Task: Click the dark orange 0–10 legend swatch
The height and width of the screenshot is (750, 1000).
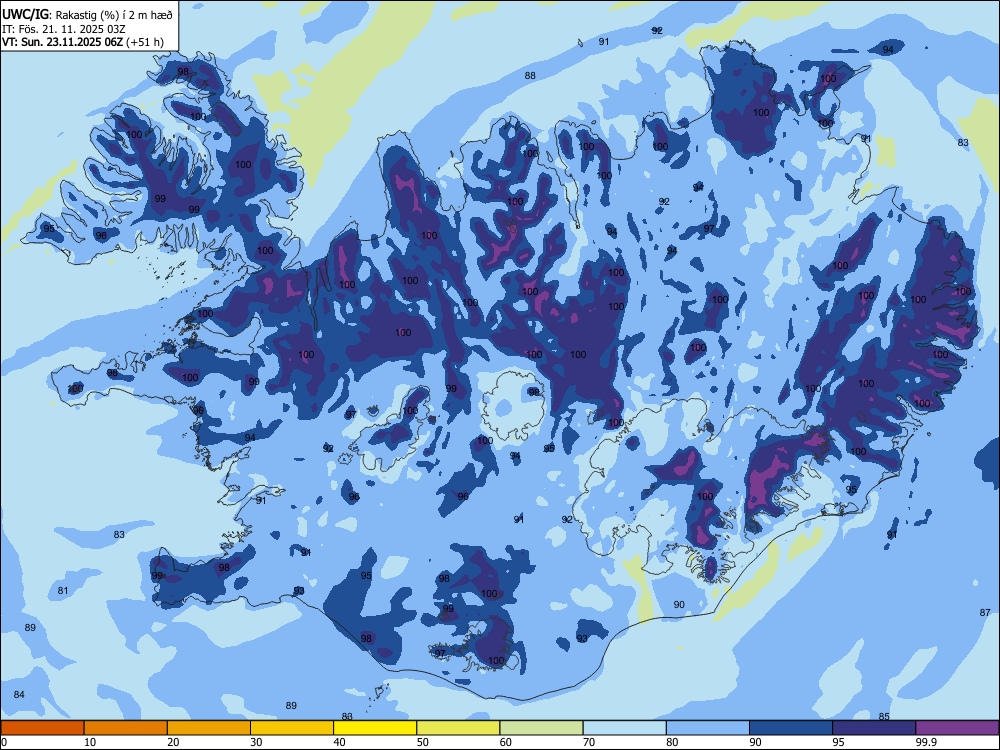Action: click(x=42, y=728)
